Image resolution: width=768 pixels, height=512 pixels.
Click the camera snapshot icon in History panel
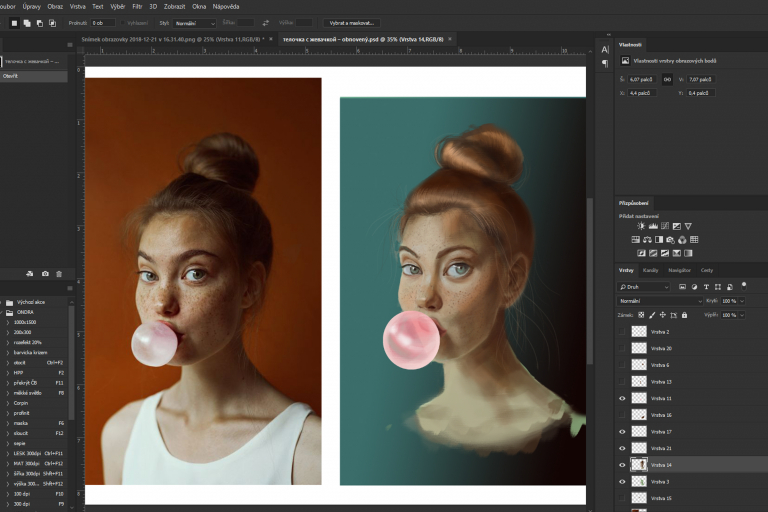pos(45,273)
